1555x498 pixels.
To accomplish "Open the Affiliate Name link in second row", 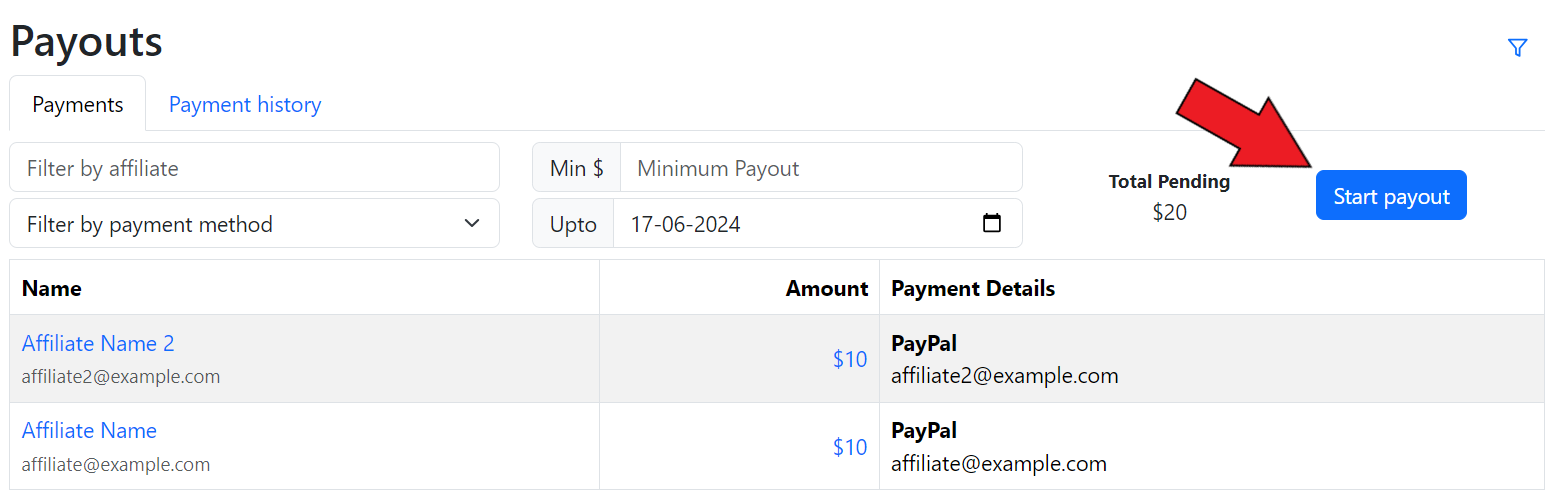I will (x=89, y=431).
